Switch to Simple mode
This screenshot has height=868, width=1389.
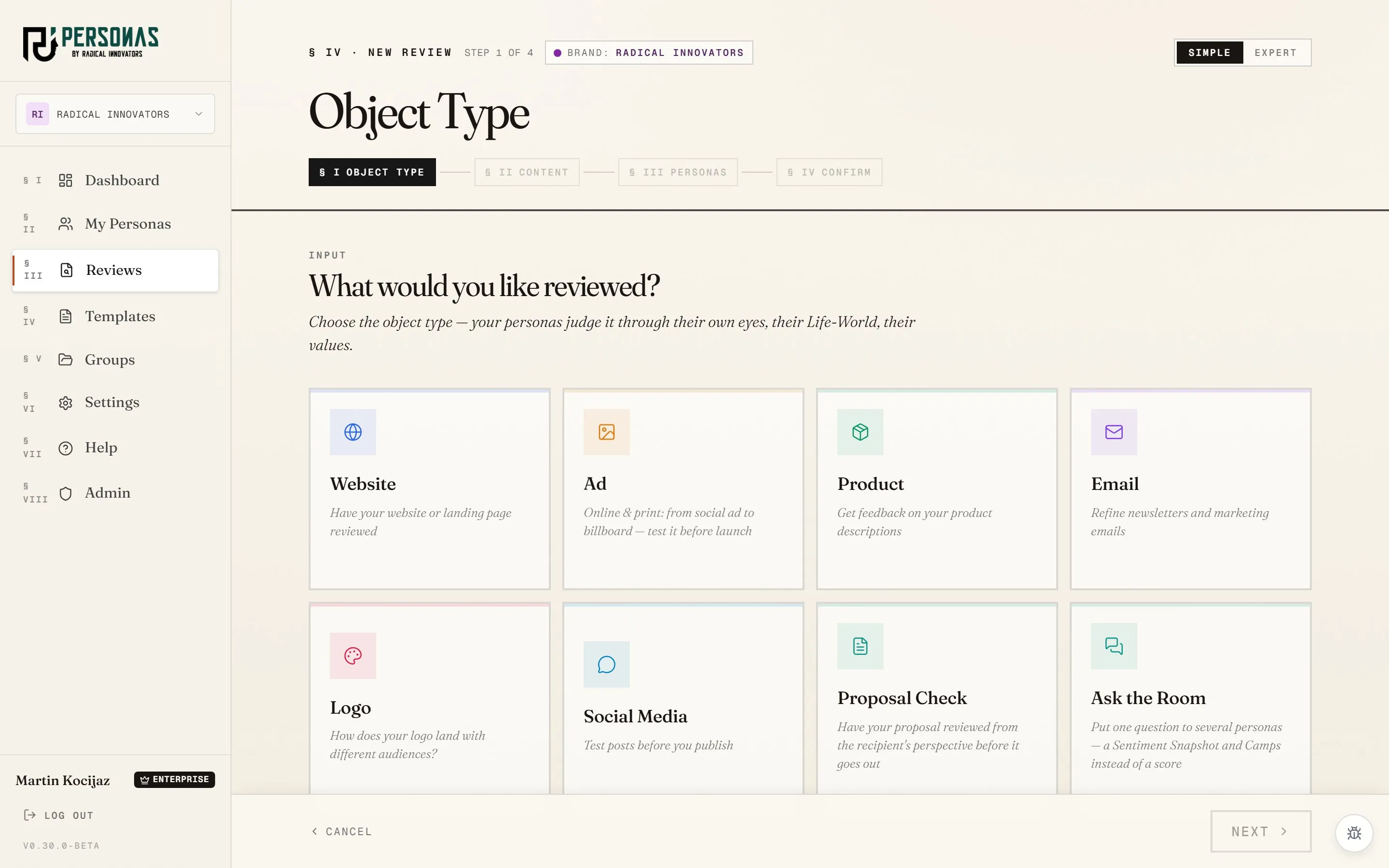coord(1210,53)
